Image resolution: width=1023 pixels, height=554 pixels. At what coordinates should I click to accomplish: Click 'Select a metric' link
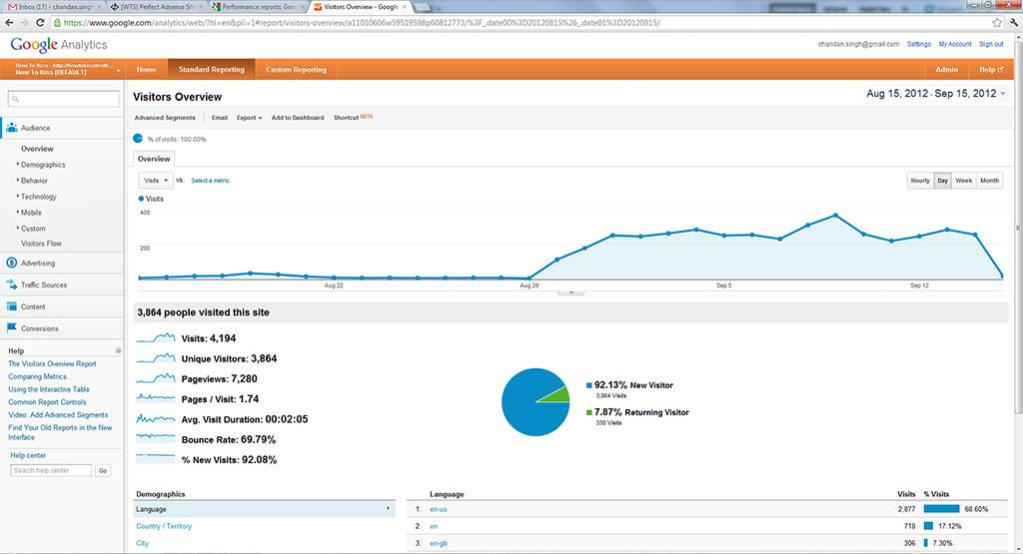click(x=210, y=181)
